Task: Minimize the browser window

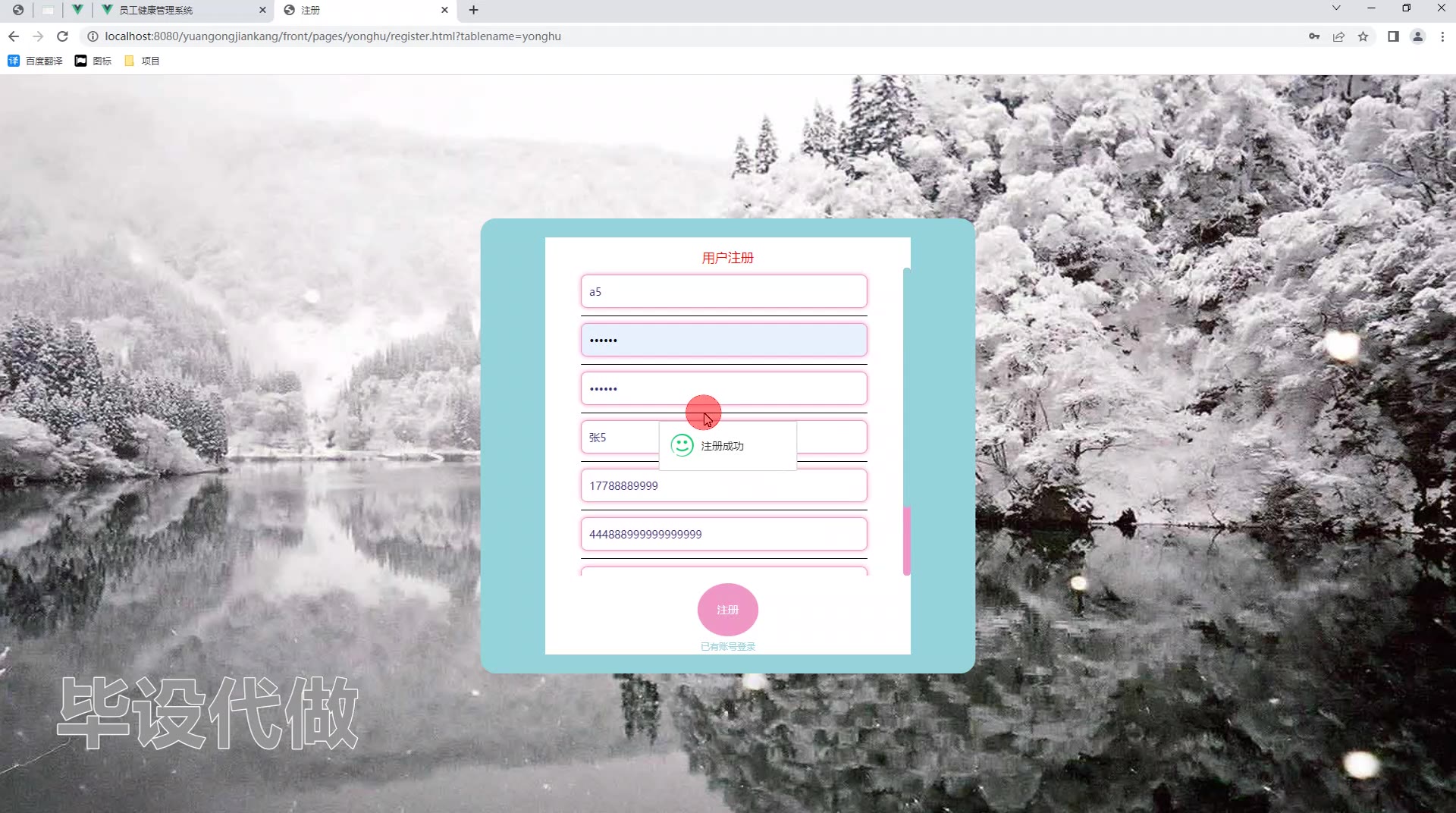Action: (x=1371, y=8)
